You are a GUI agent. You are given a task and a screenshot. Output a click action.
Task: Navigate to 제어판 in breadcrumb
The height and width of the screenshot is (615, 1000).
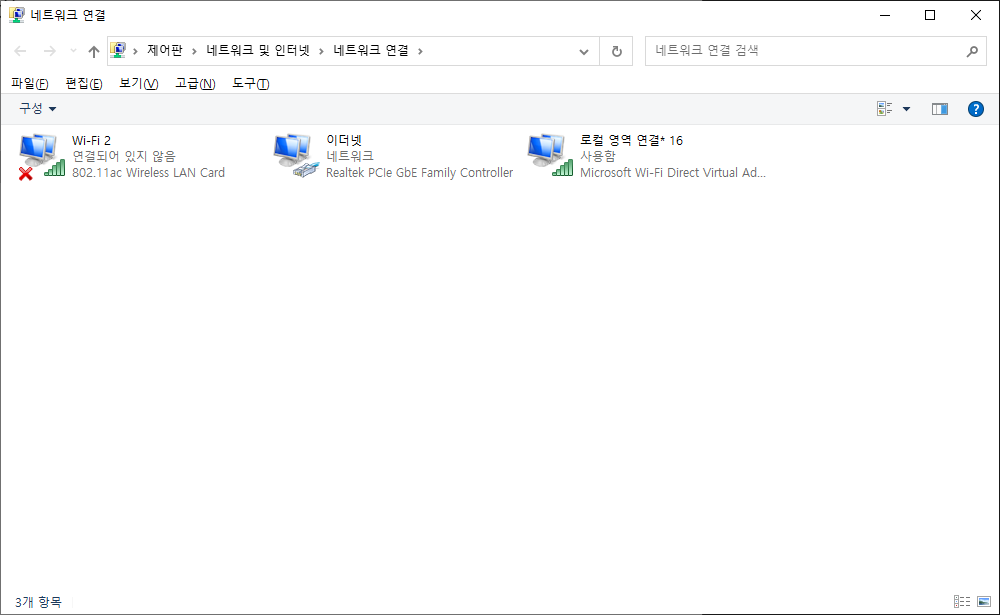click(x=165, y=50)
